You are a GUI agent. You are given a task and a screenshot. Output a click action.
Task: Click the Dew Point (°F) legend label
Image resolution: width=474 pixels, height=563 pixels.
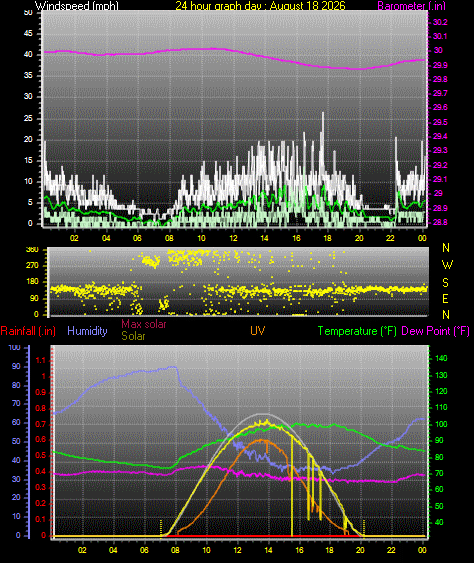pos(435,331)
